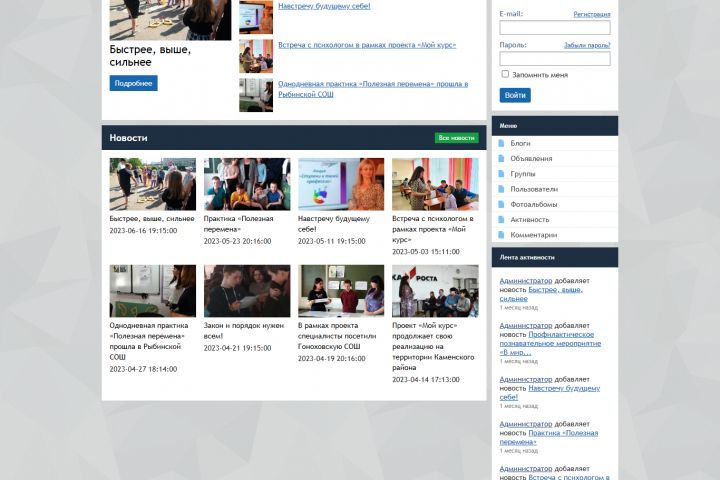The height and width of the screenshot is (480, 720).
Task: Click the green Все новости button
Action: [x=456, y=138]
